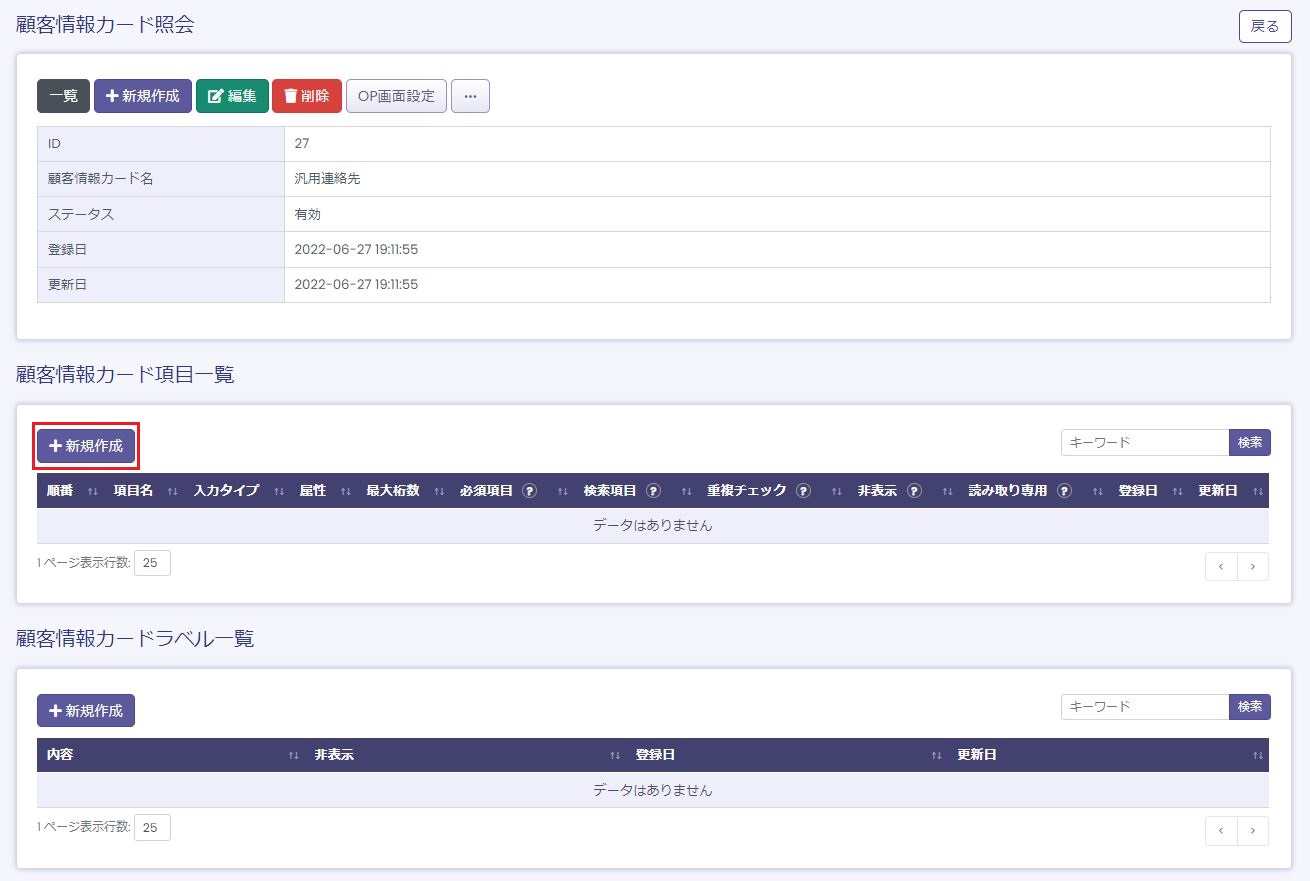The image size is (1310, 881).
Task: Click the green 編集 edit button
Action: point(232,97)
